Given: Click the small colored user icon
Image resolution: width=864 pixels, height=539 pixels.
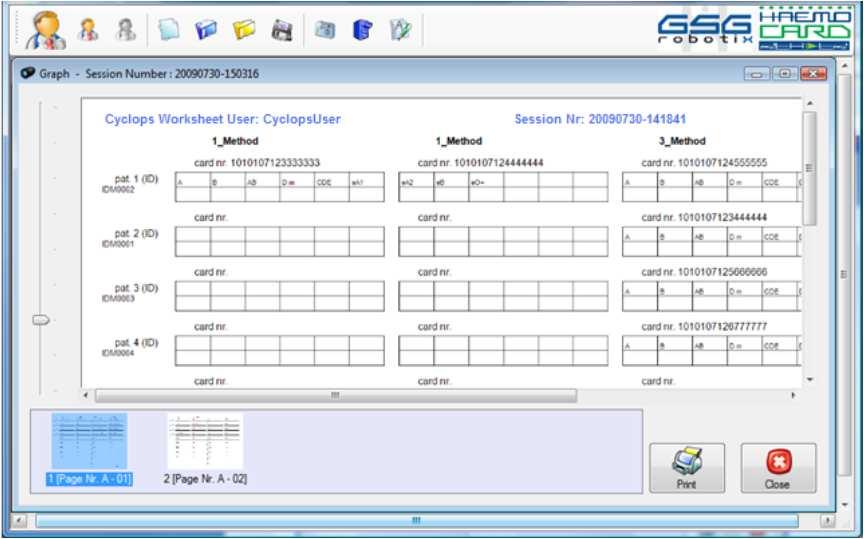Looking at the screenshot, I should tap(88, 30).
